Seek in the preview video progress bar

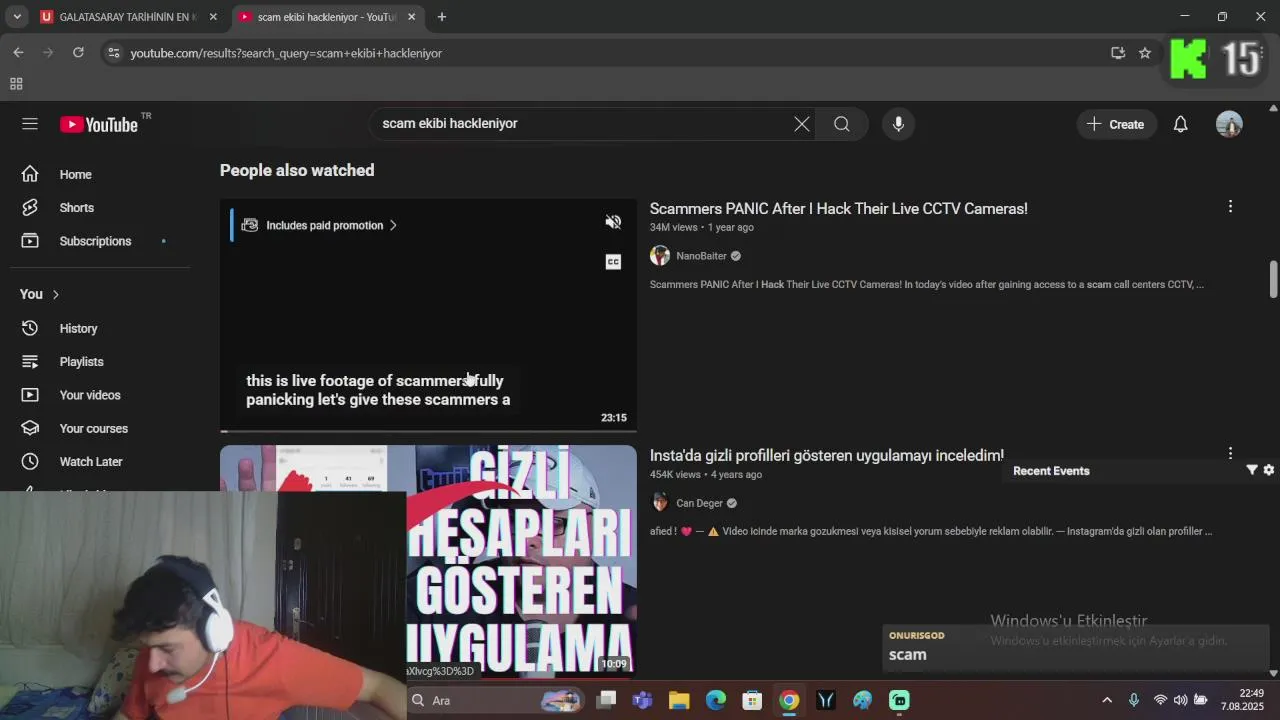pos(428,431)
